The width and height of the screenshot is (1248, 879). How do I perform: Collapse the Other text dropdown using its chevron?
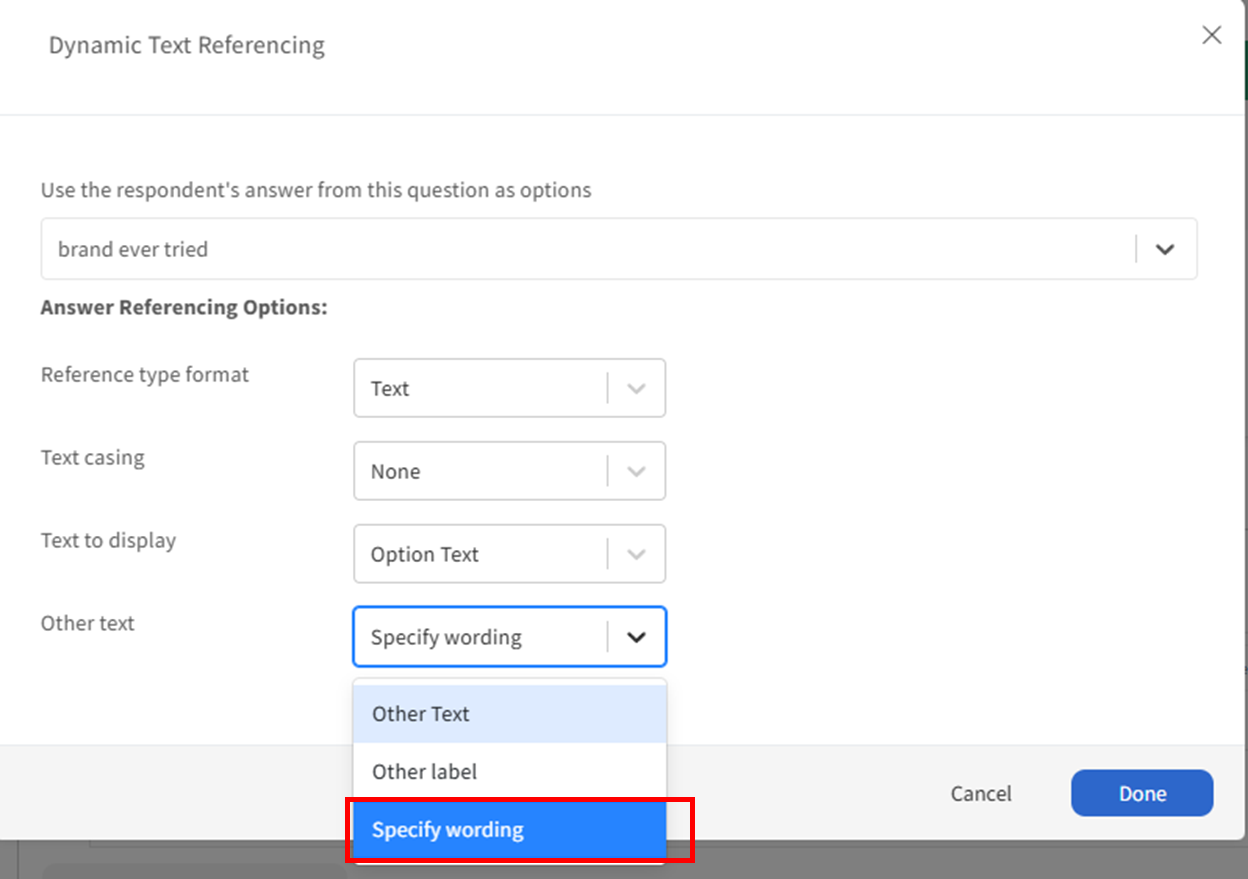[x=636, y=637]
